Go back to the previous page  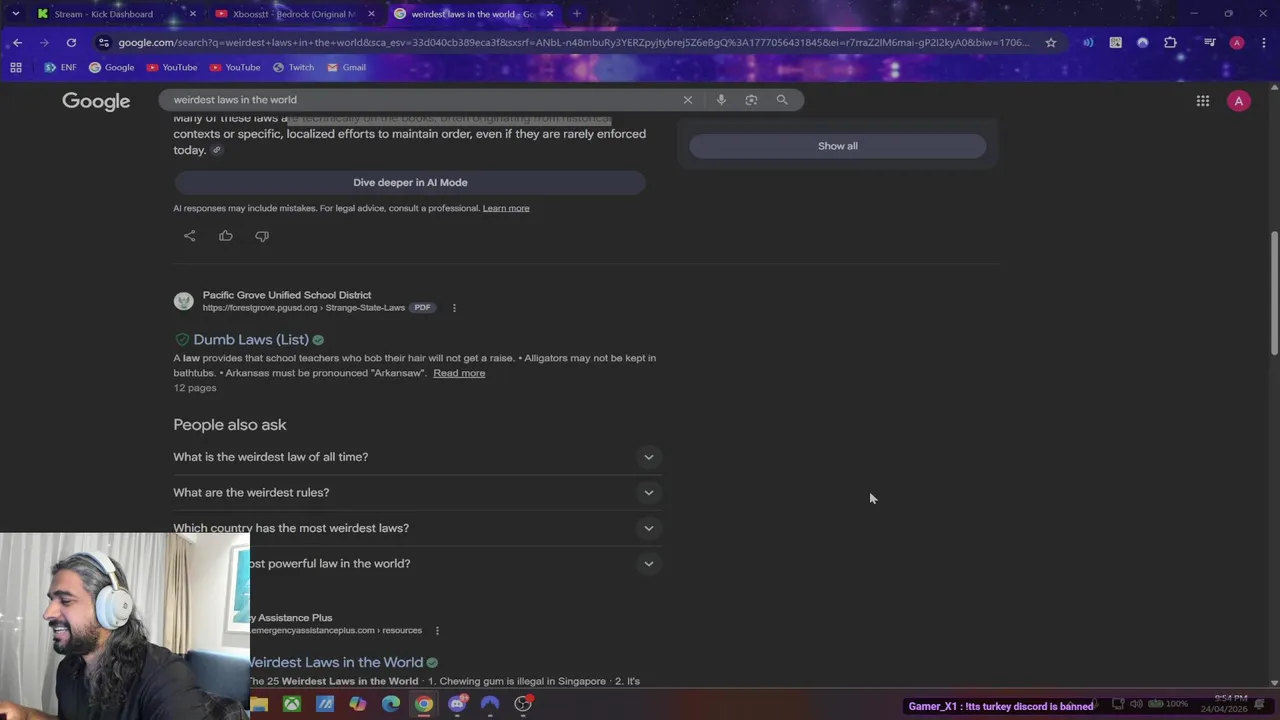coord(17,42)
